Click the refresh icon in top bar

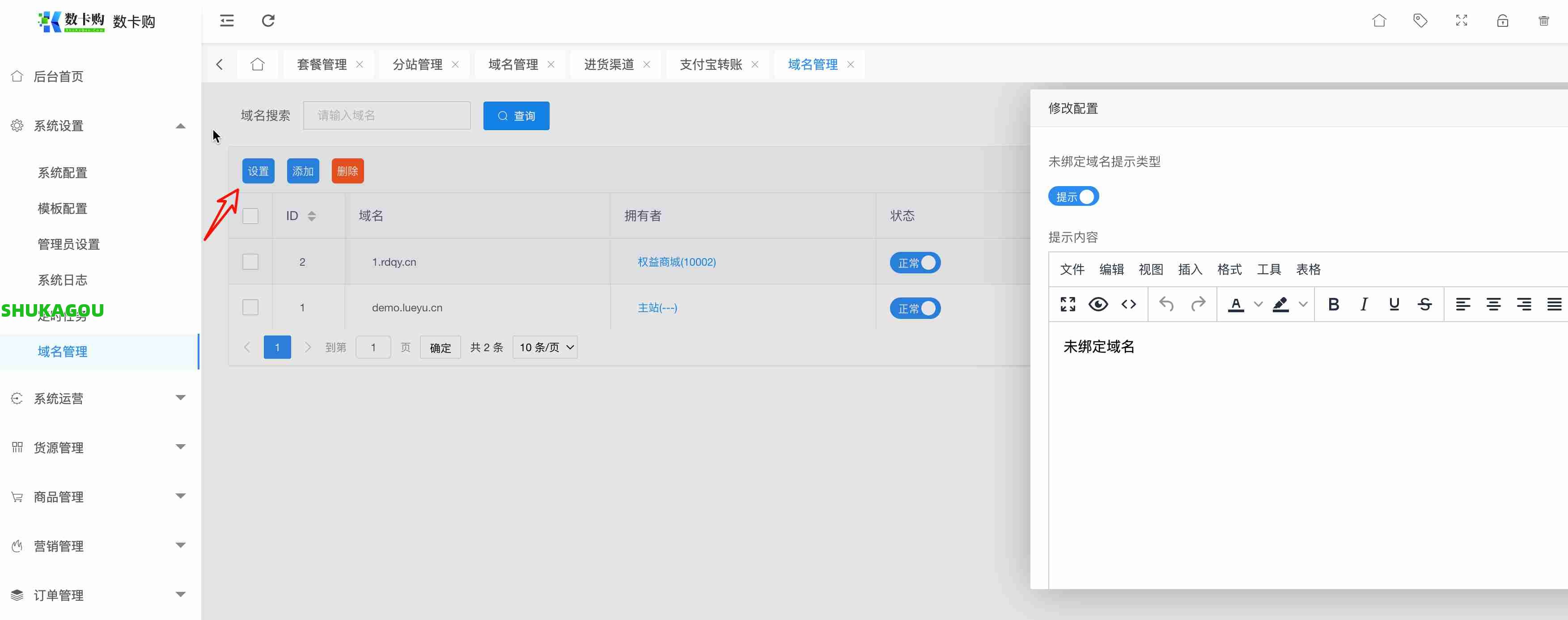[x=268, y=21]
